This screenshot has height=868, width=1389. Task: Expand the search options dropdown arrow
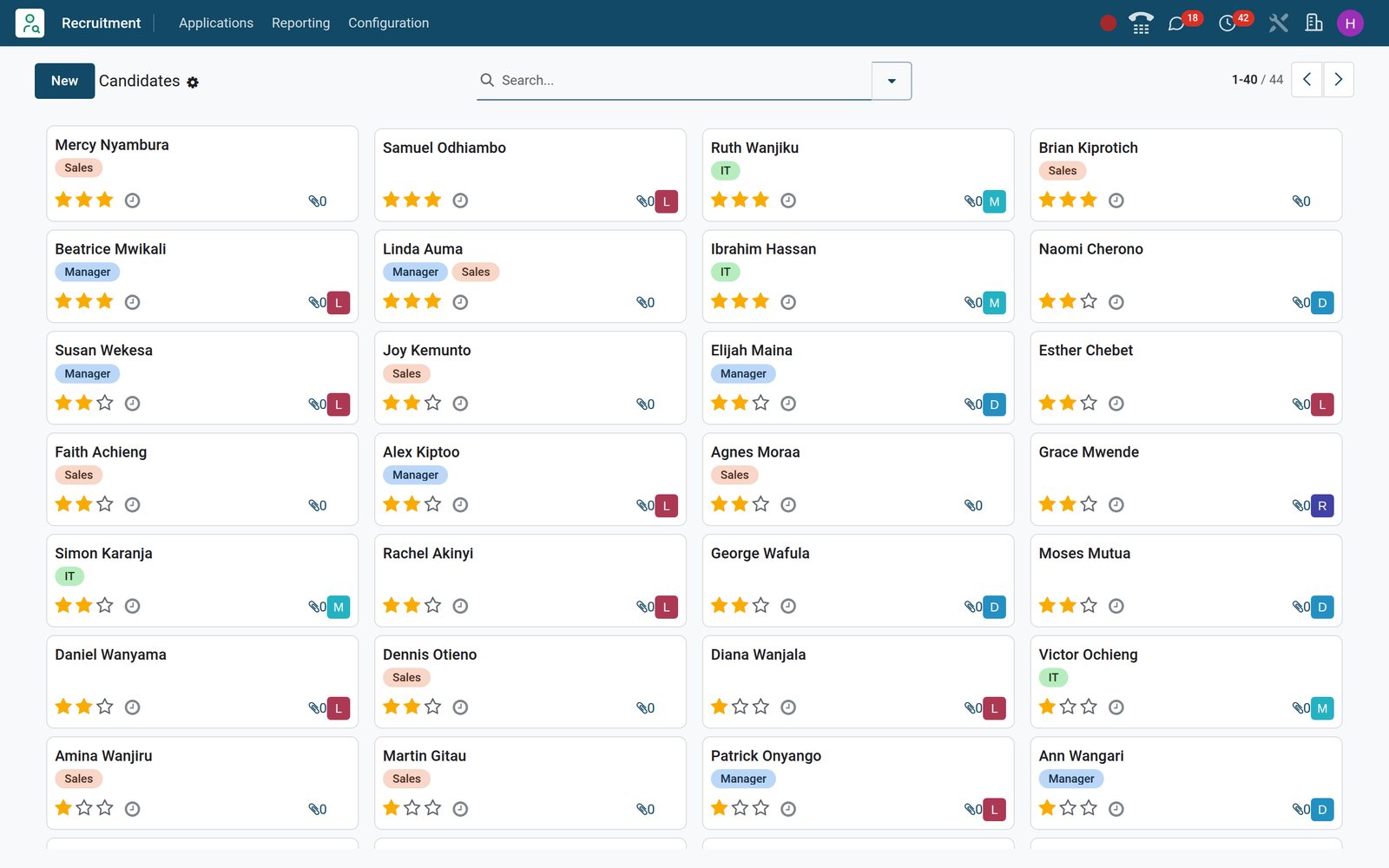click(892, 81)
